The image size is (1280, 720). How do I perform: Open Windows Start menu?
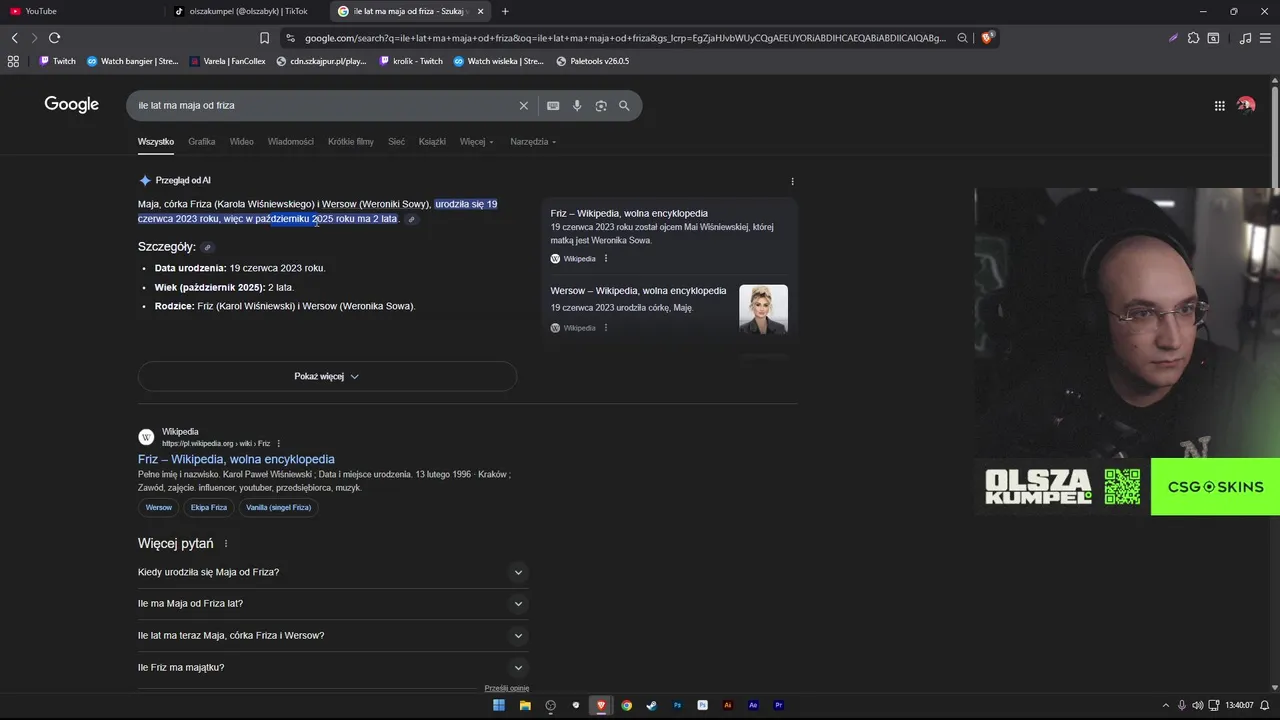[x=499, y=705]
